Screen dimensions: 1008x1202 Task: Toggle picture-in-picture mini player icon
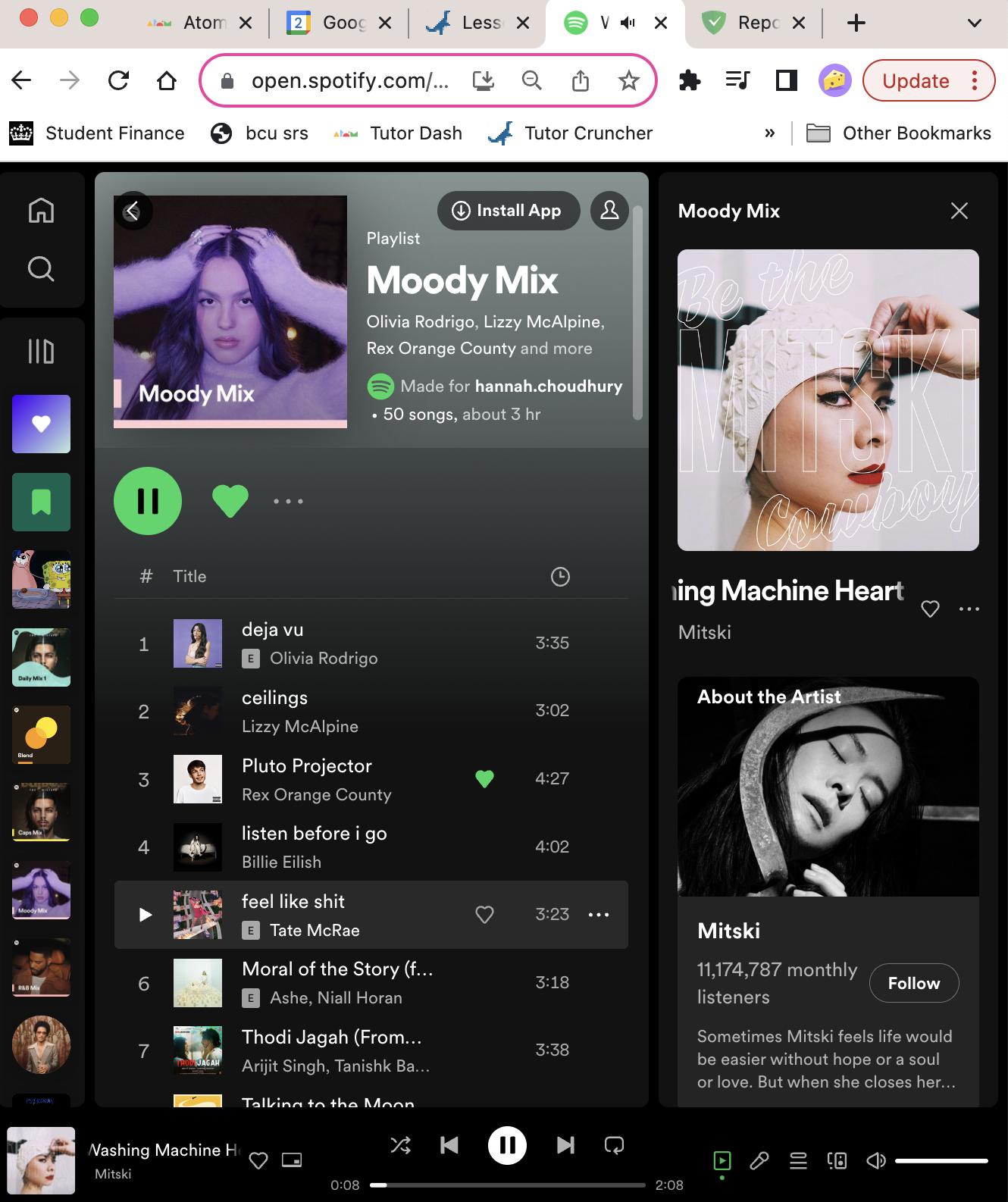pyautogui.click(x=292, y=1160)
